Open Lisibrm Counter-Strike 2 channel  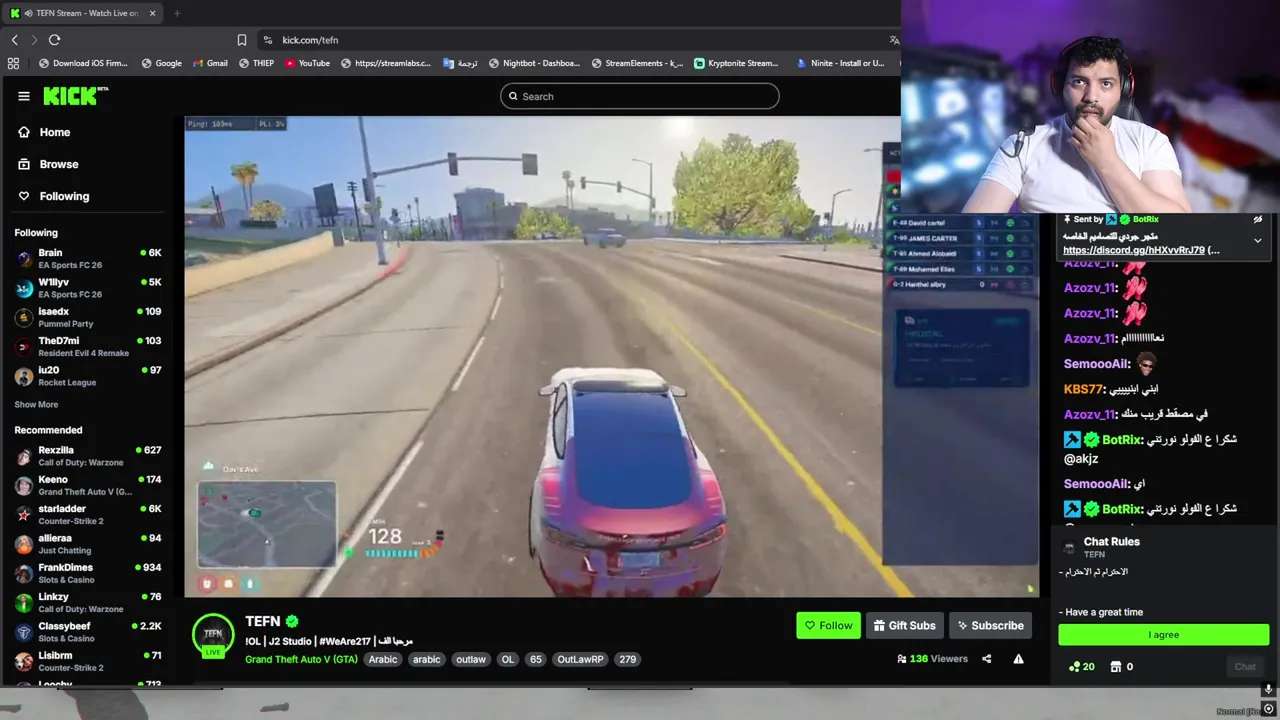point(88,661)
